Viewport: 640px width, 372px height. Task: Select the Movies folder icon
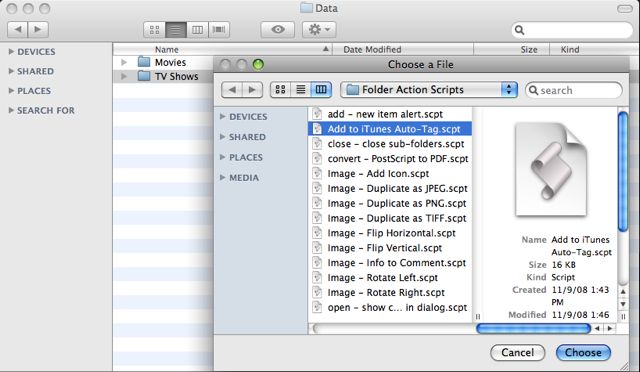(144, 62)
